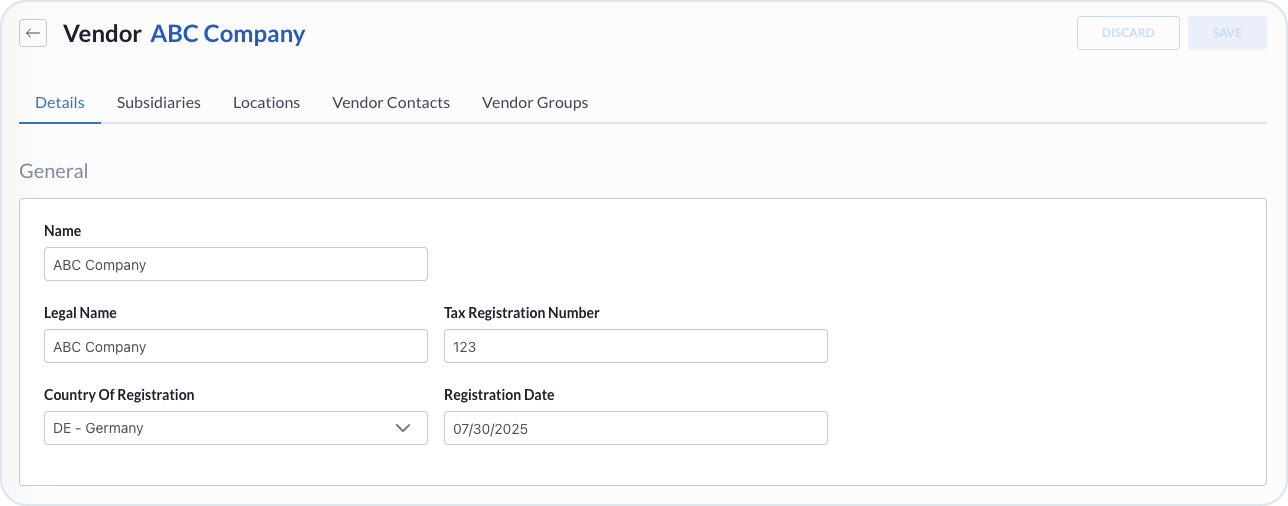This screenshot has width=1288, height=506.
Task: Switch to the Details tab
Action: click(60, 102)
